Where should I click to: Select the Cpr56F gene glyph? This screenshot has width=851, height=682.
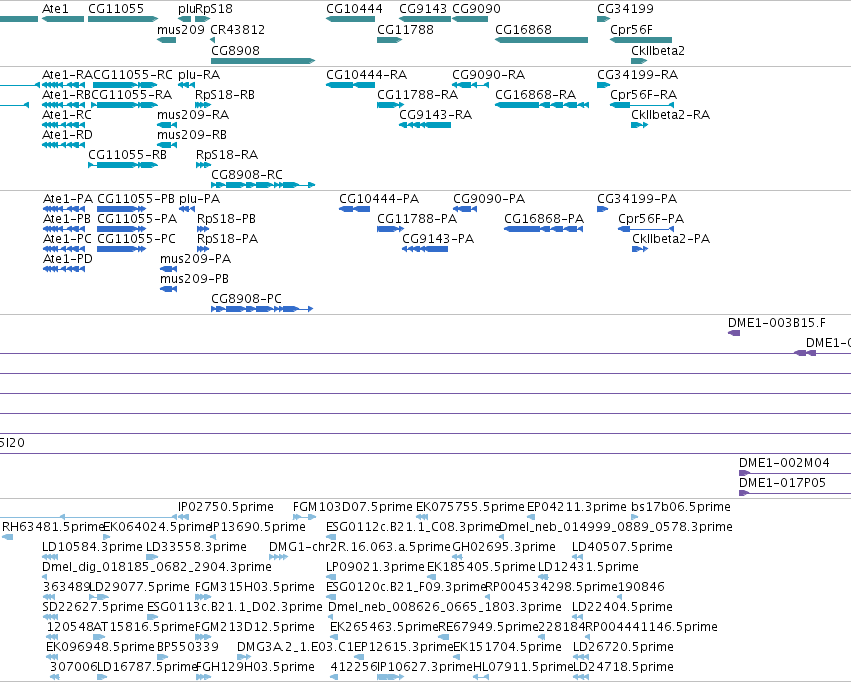[641, 40]
